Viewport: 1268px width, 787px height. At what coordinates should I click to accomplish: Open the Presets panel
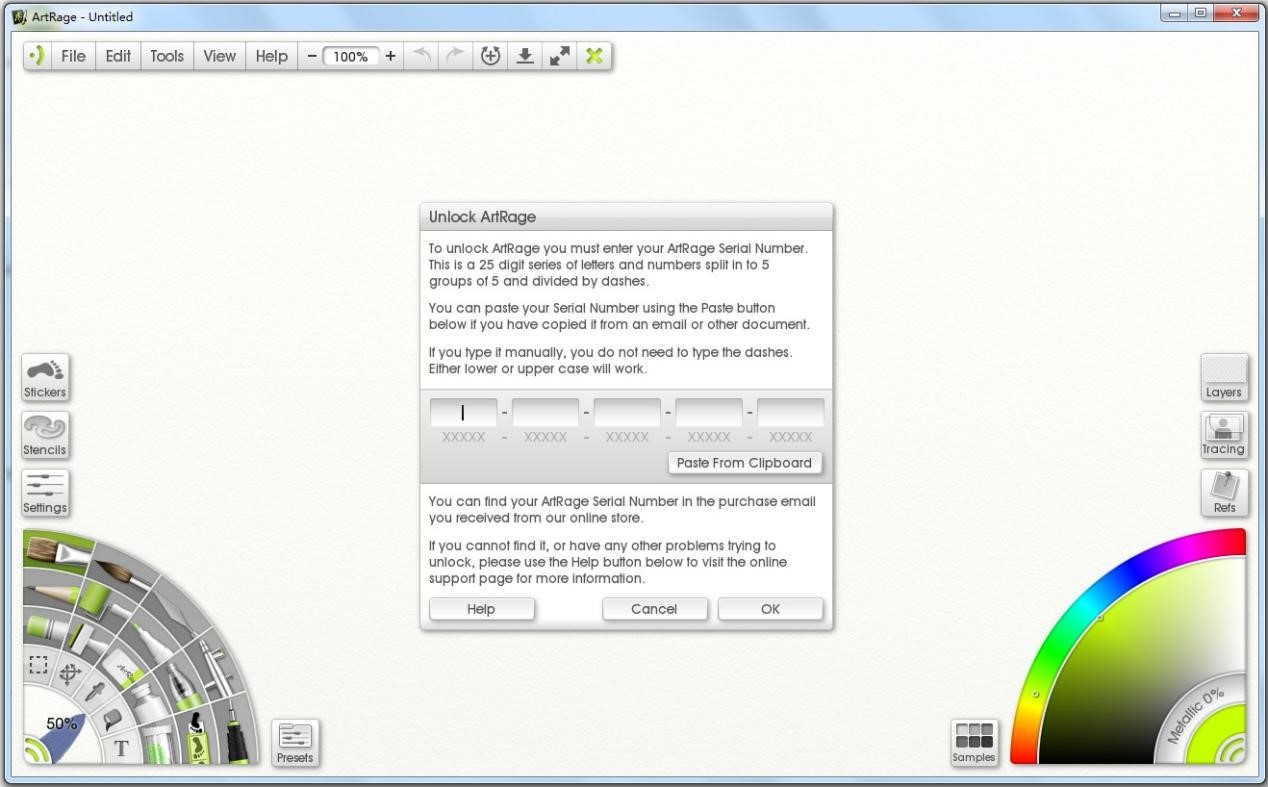point(295,743)
